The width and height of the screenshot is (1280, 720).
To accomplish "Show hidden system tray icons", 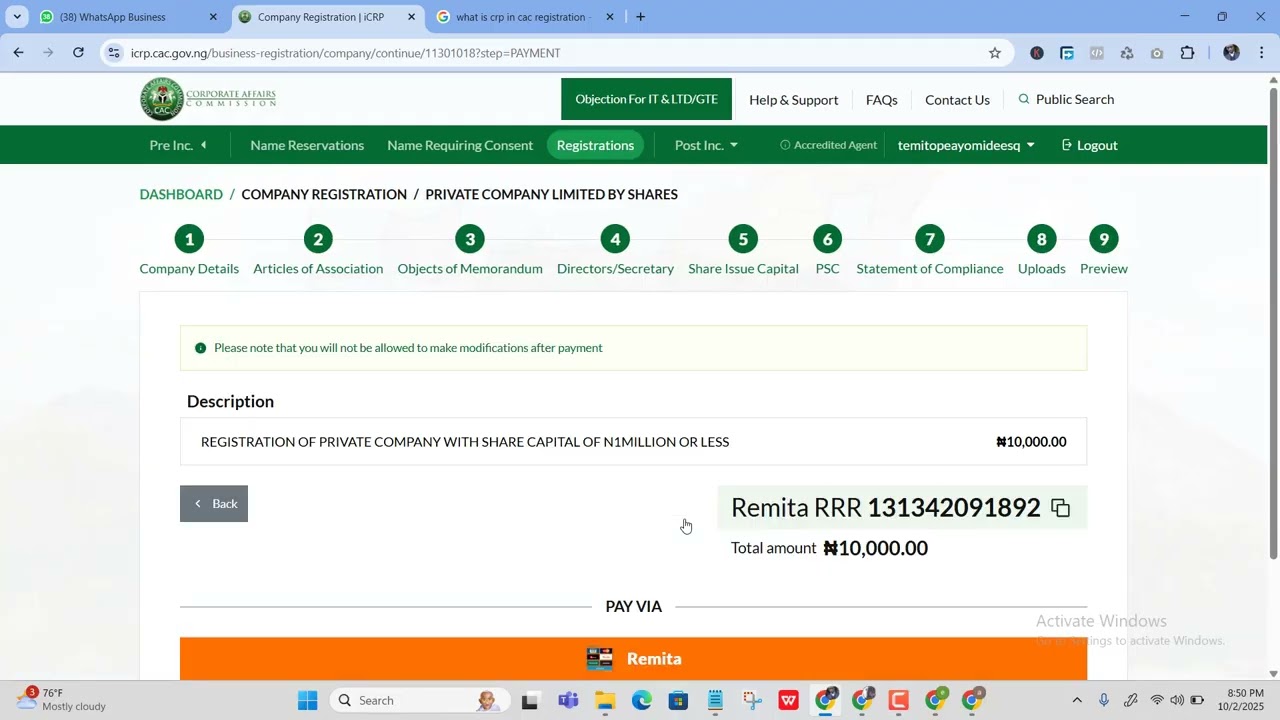I will [1076, 700].
